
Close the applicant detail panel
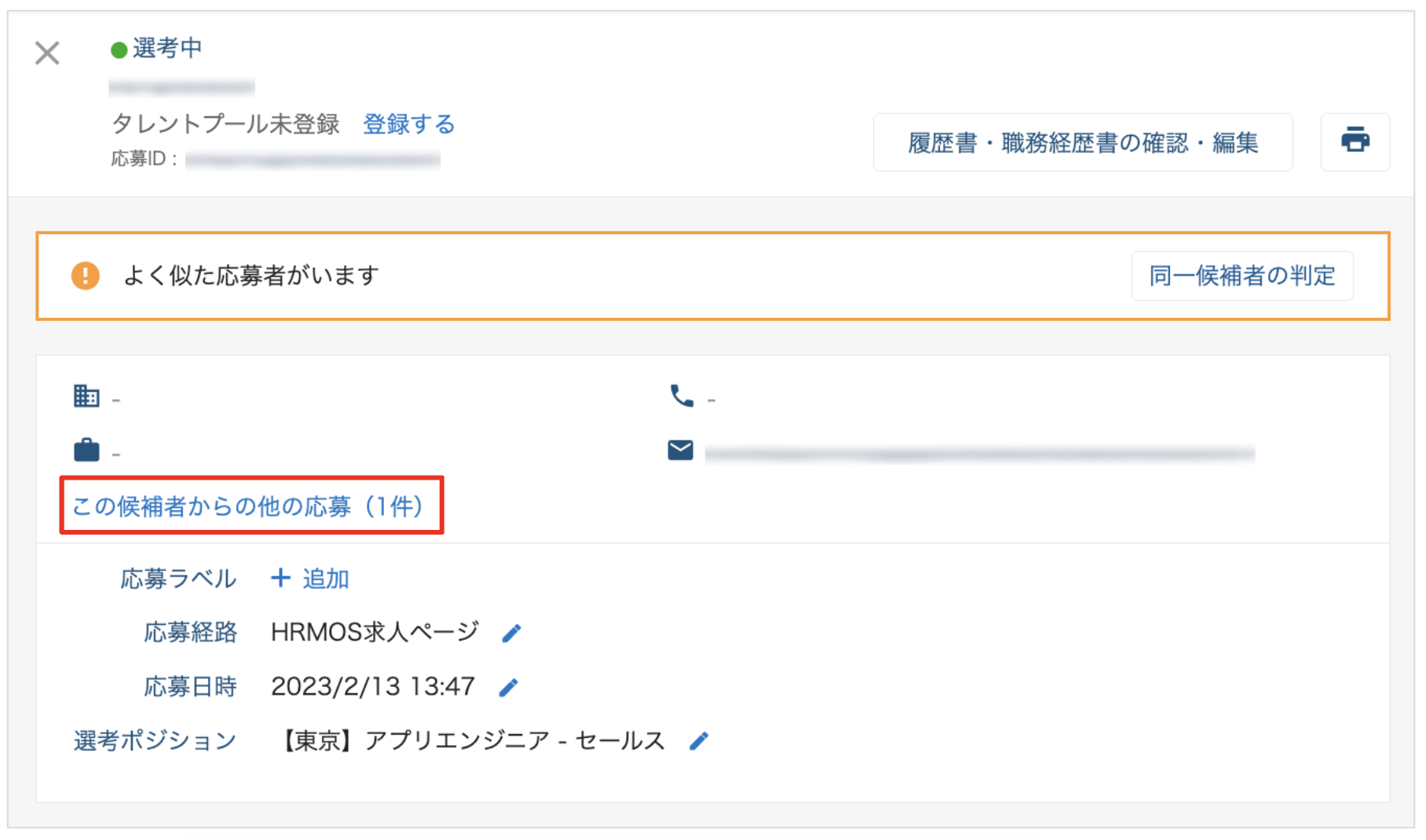coord(47,53)
